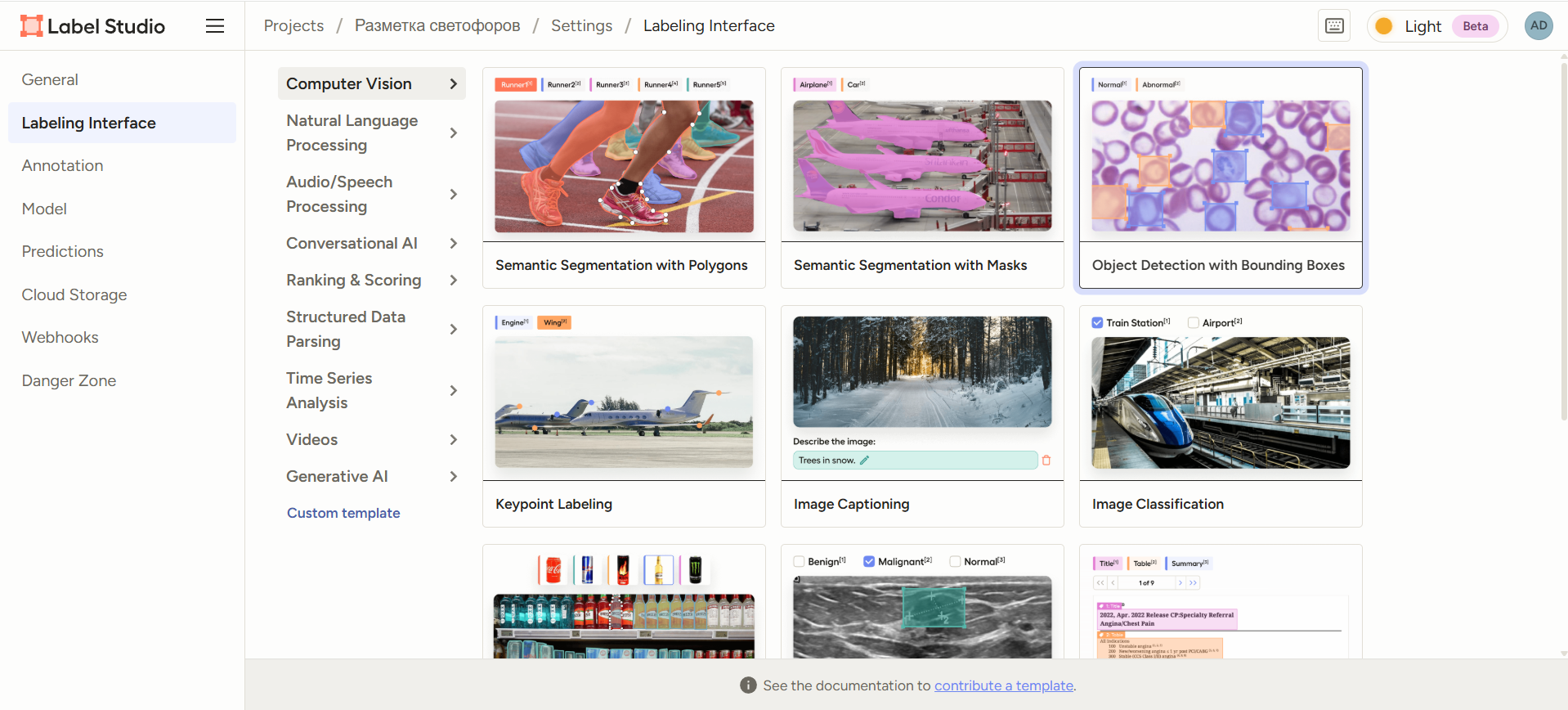1568x710 pixels.
Task: Click the info icon in footer
Action: click(x=748, y=685)
